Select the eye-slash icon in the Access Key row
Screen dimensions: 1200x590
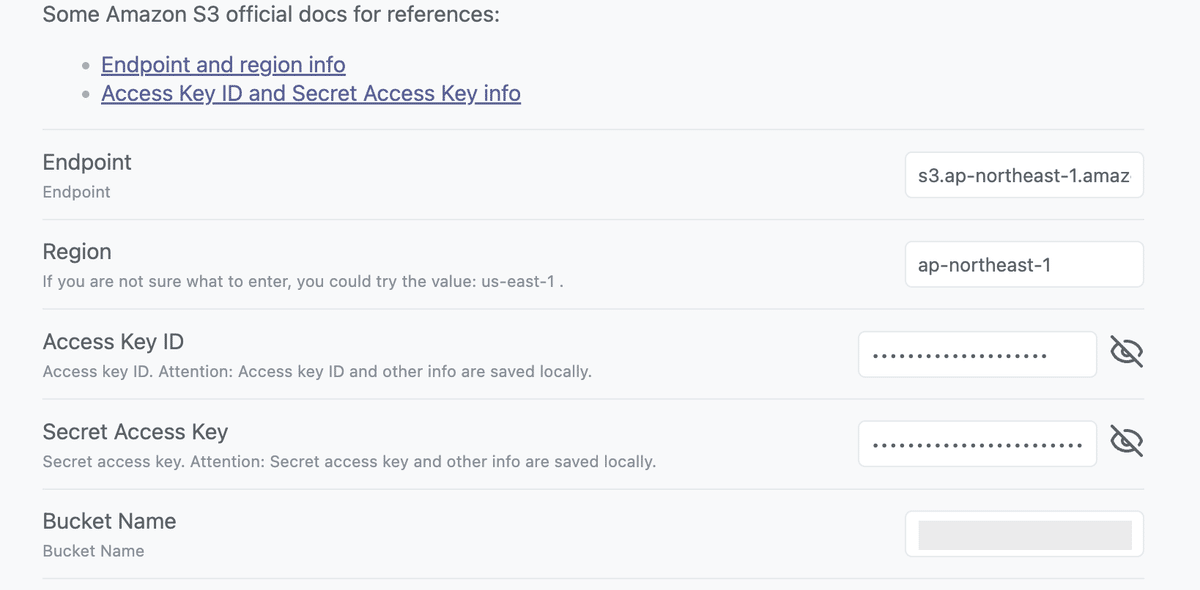point(1127,352)
